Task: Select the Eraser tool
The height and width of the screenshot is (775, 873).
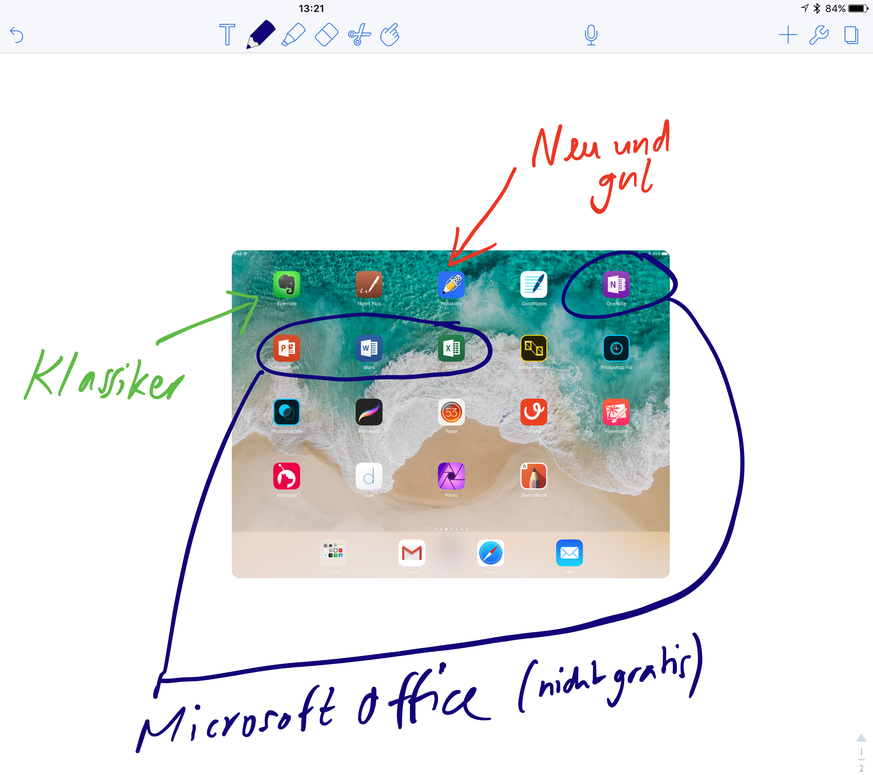Action: click(x=326, y=36)
